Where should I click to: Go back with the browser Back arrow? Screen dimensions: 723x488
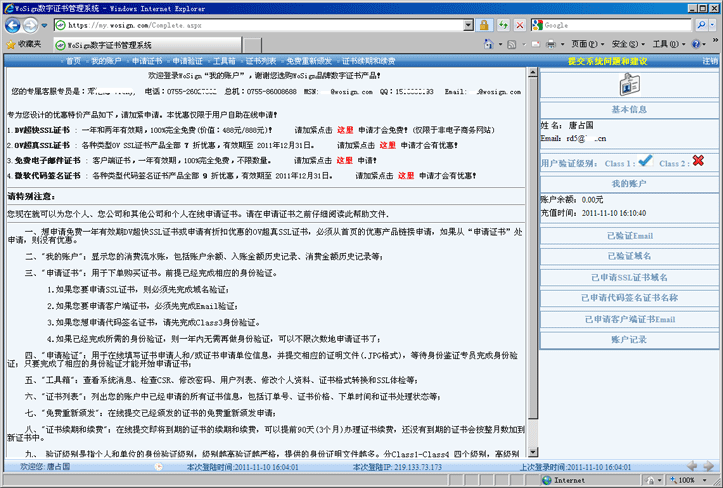click(x=12, y=25)
